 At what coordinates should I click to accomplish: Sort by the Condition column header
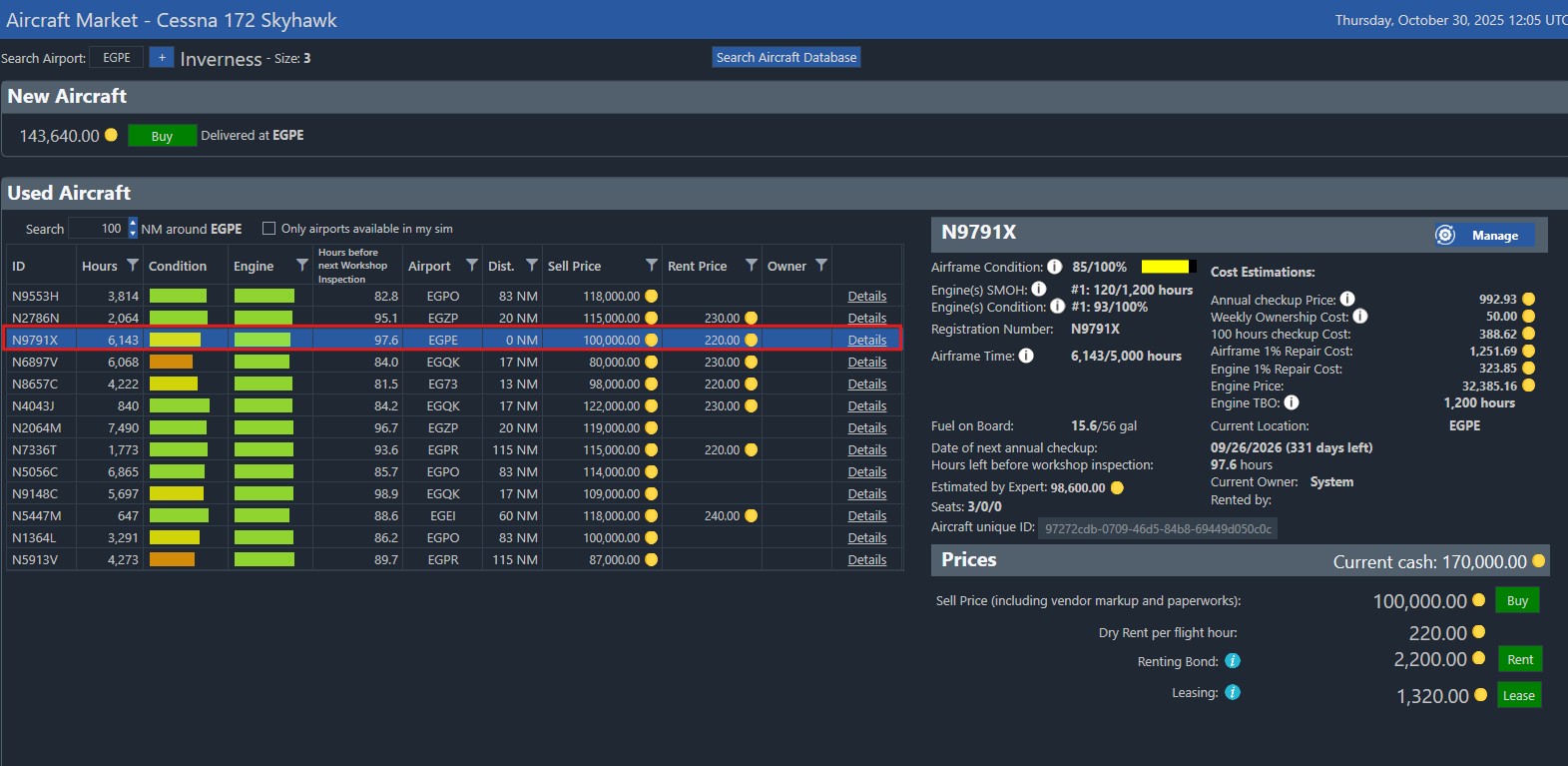pos(178,267)
